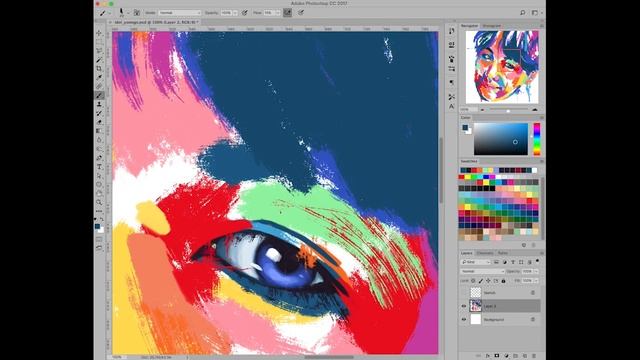
Task: Toggle pressure for opacity button
Action: tap(245, 13)
